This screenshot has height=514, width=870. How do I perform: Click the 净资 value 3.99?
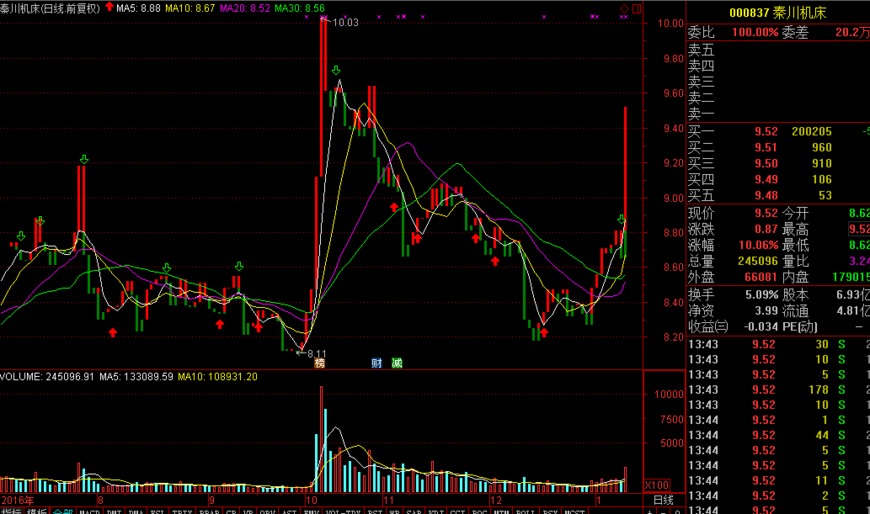coord(766,311)
